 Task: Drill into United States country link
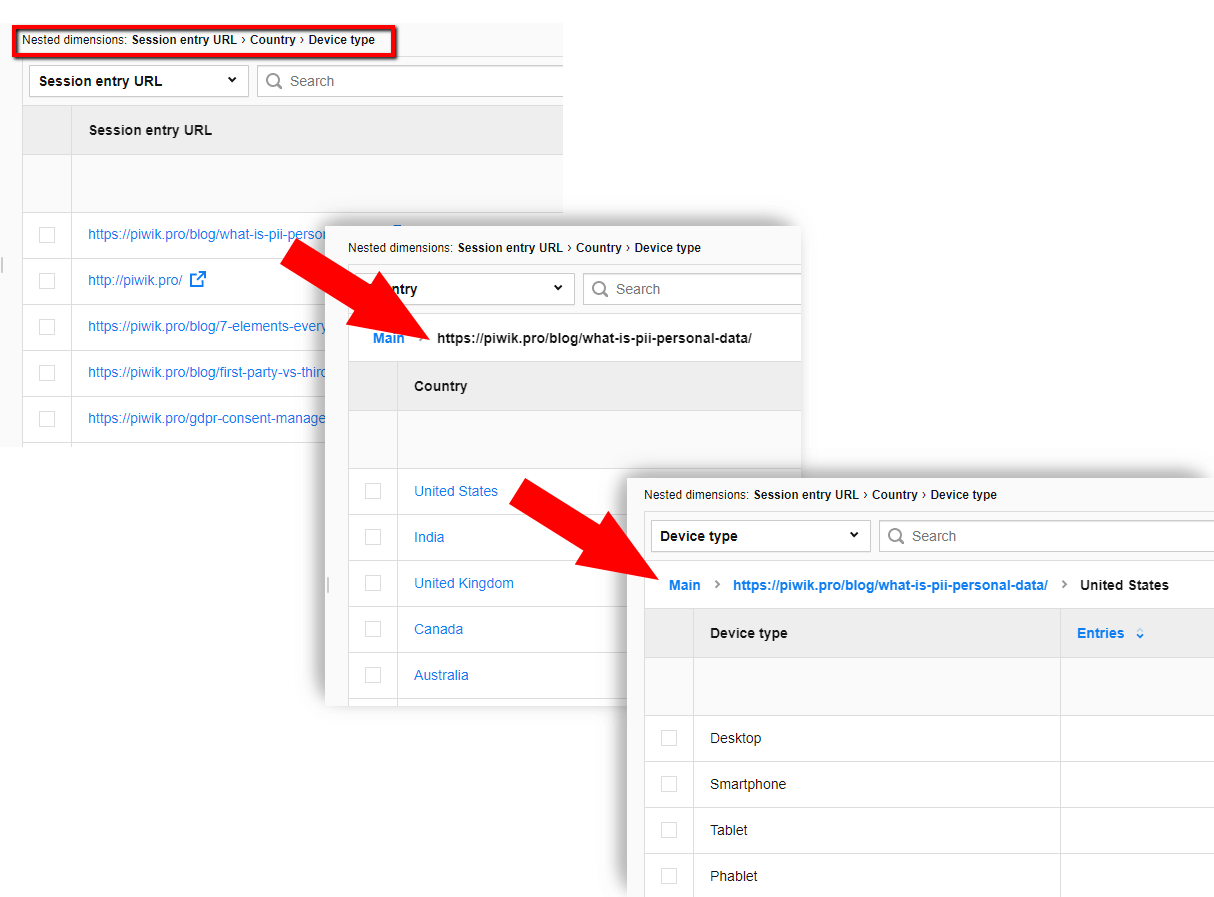(x=455, y=491)
